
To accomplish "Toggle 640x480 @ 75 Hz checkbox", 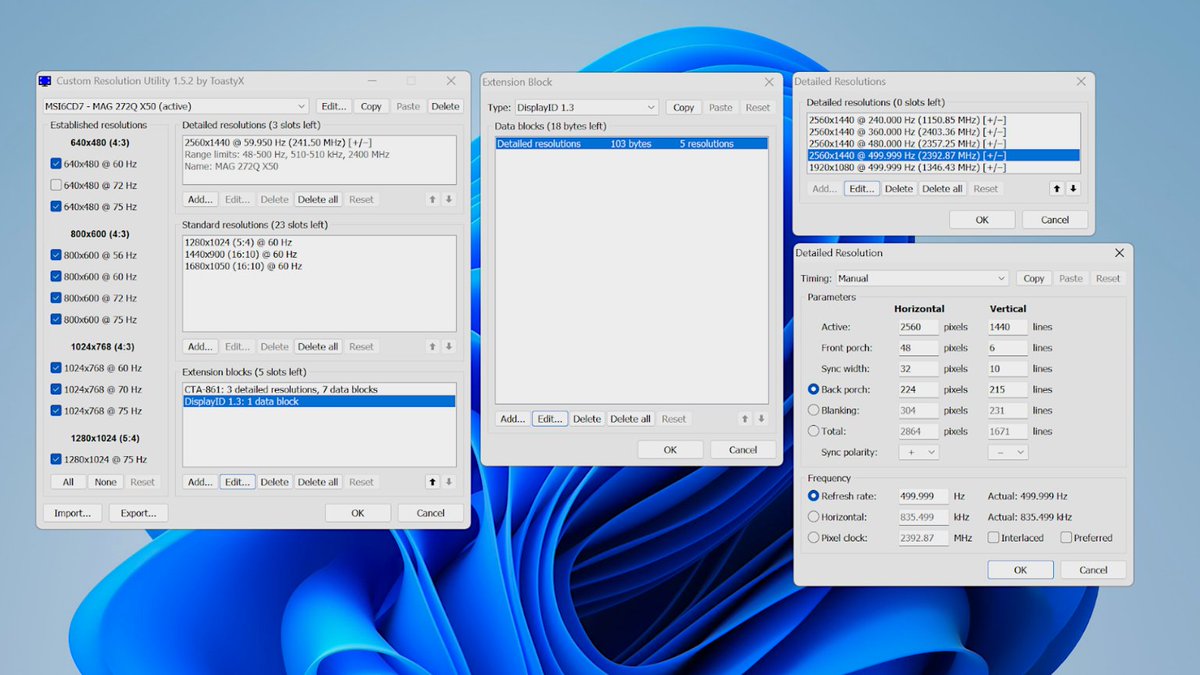I will point(56,207).
